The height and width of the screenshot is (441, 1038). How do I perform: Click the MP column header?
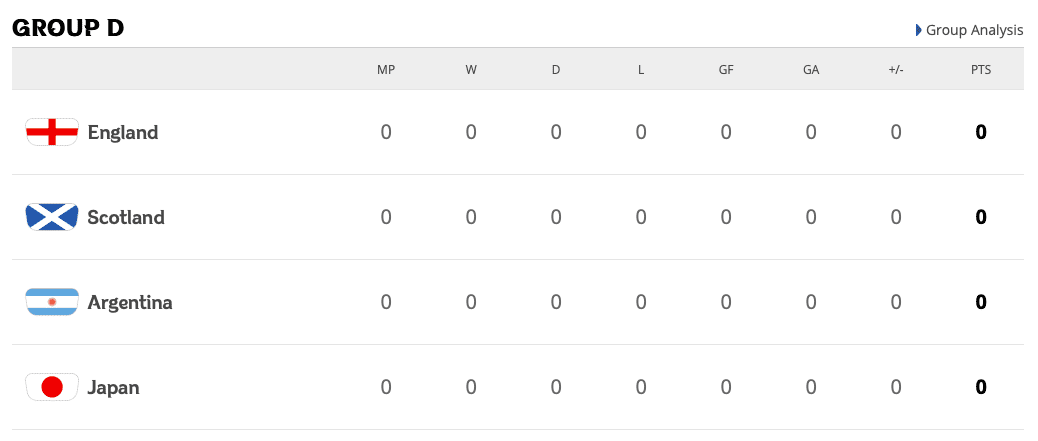click(386, 70)
